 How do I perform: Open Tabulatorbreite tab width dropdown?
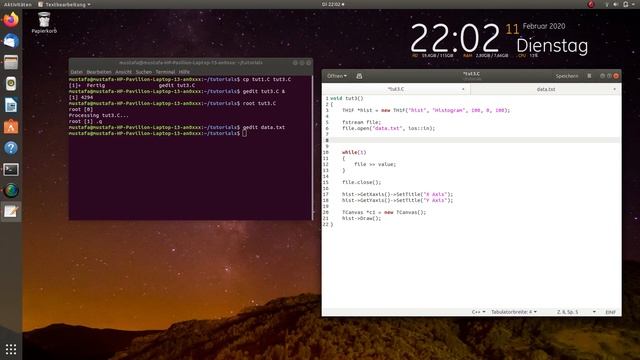(513, 312)
